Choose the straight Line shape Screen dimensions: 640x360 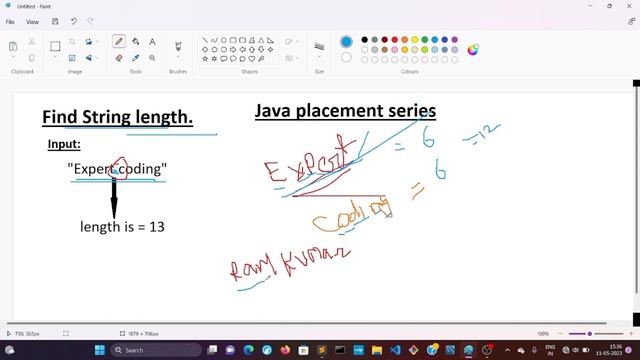[x=205, y=40]
